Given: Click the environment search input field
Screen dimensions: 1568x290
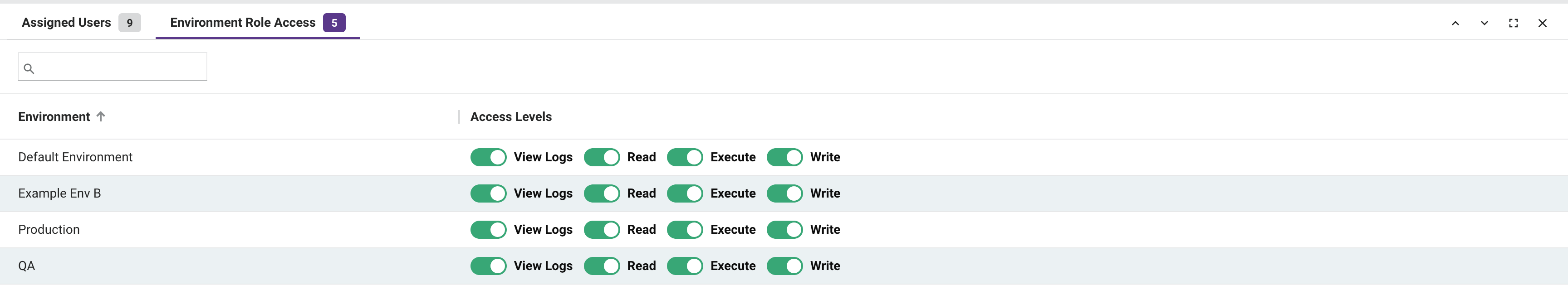Looking at the screenshot, I should click(x=121, y=68).
